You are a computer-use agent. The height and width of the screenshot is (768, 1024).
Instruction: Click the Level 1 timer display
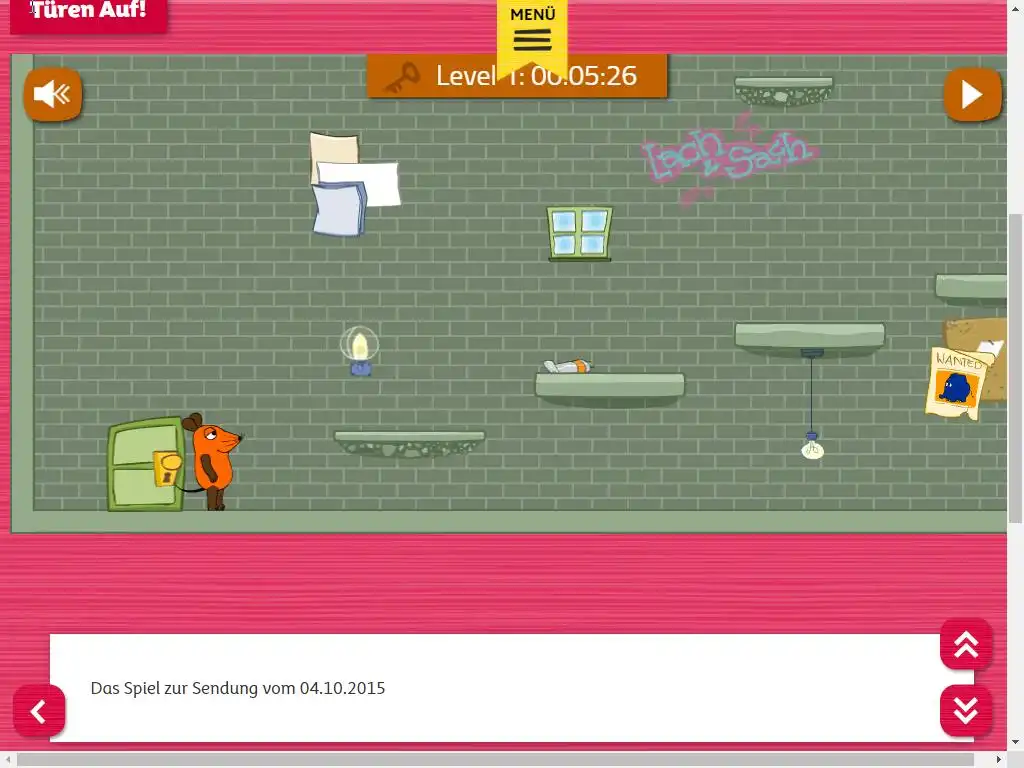(x=536, y=76)
